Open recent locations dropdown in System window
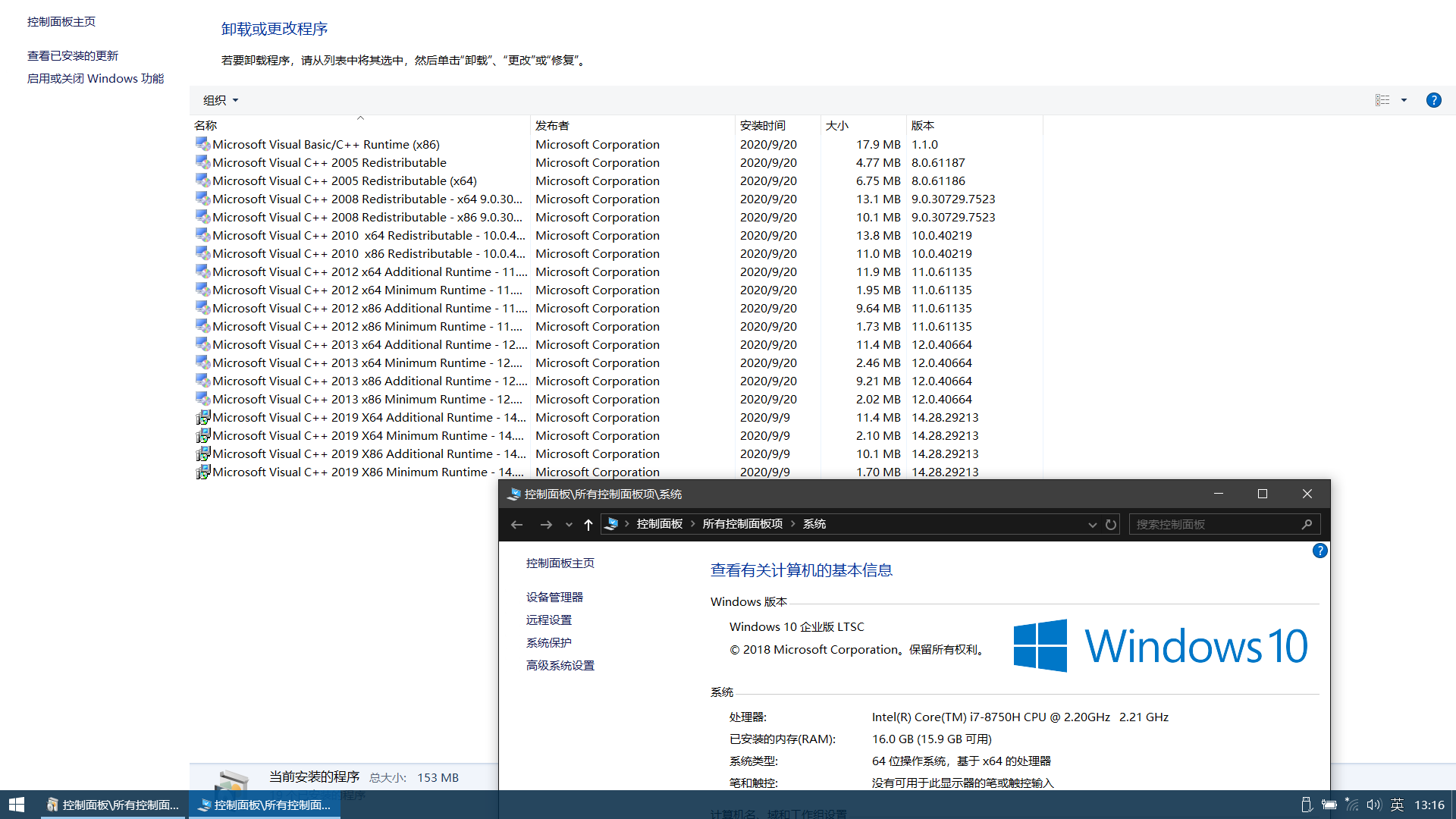 [569, 524]
